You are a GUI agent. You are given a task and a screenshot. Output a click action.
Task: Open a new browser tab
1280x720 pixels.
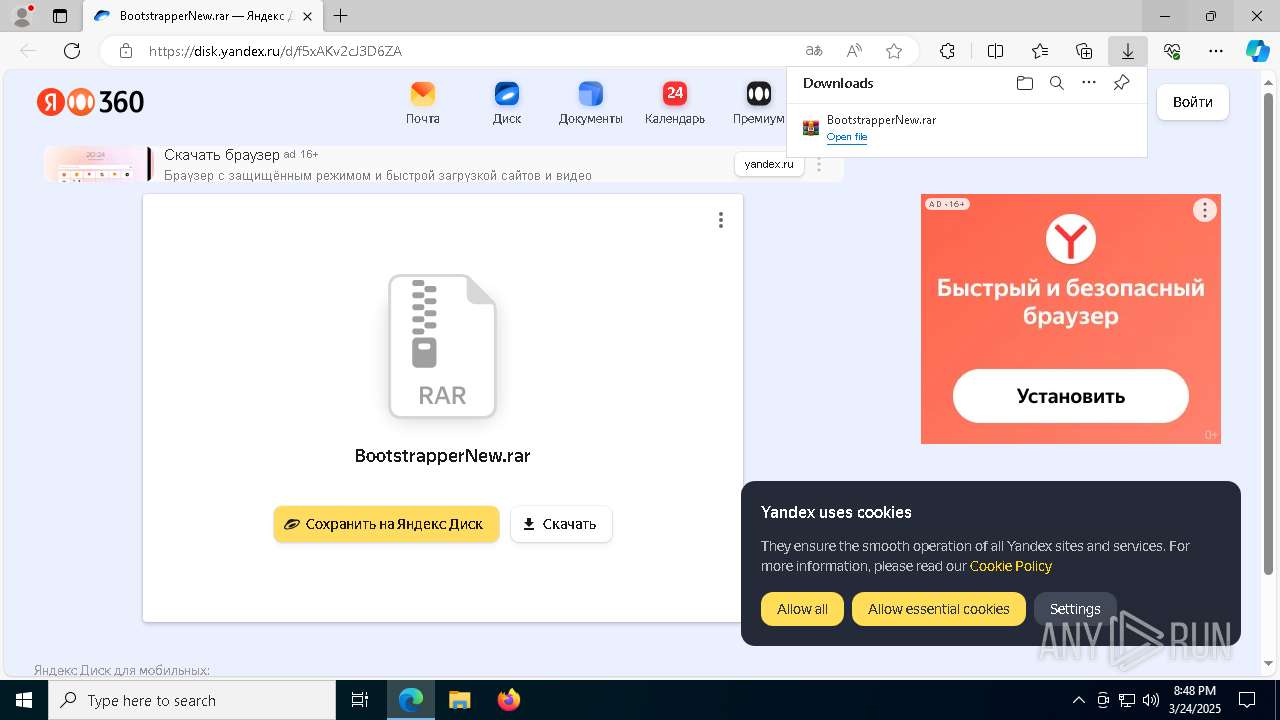(341, 16)
